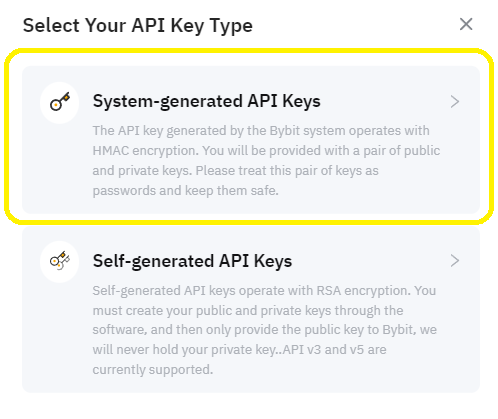Click the white circle behind the multi-key icon
The width and height of the screenshot is (498, 419).
tap(59, 262)
